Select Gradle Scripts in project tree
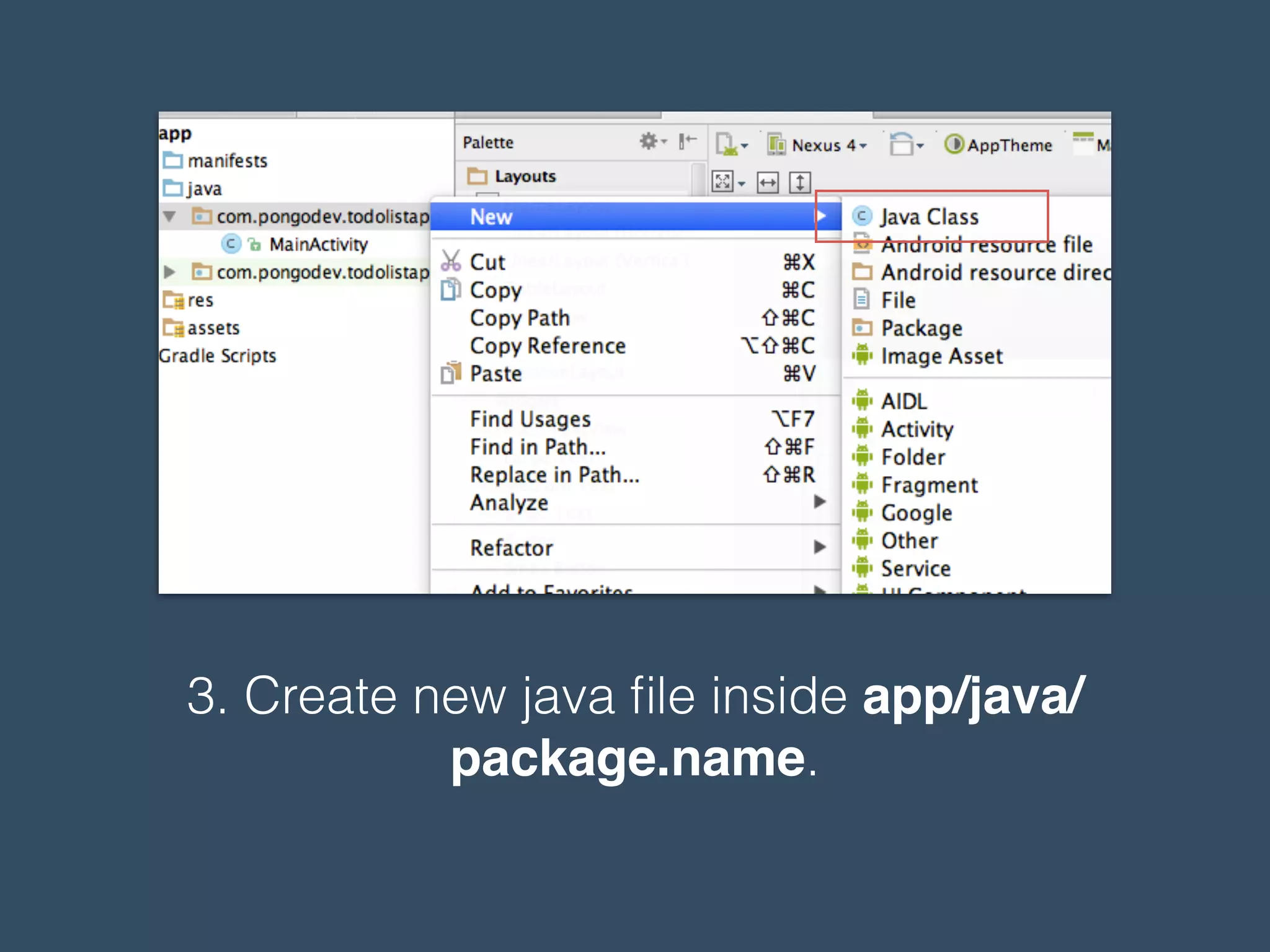This screenshot has height=952, width=1270. pos(218,356)
